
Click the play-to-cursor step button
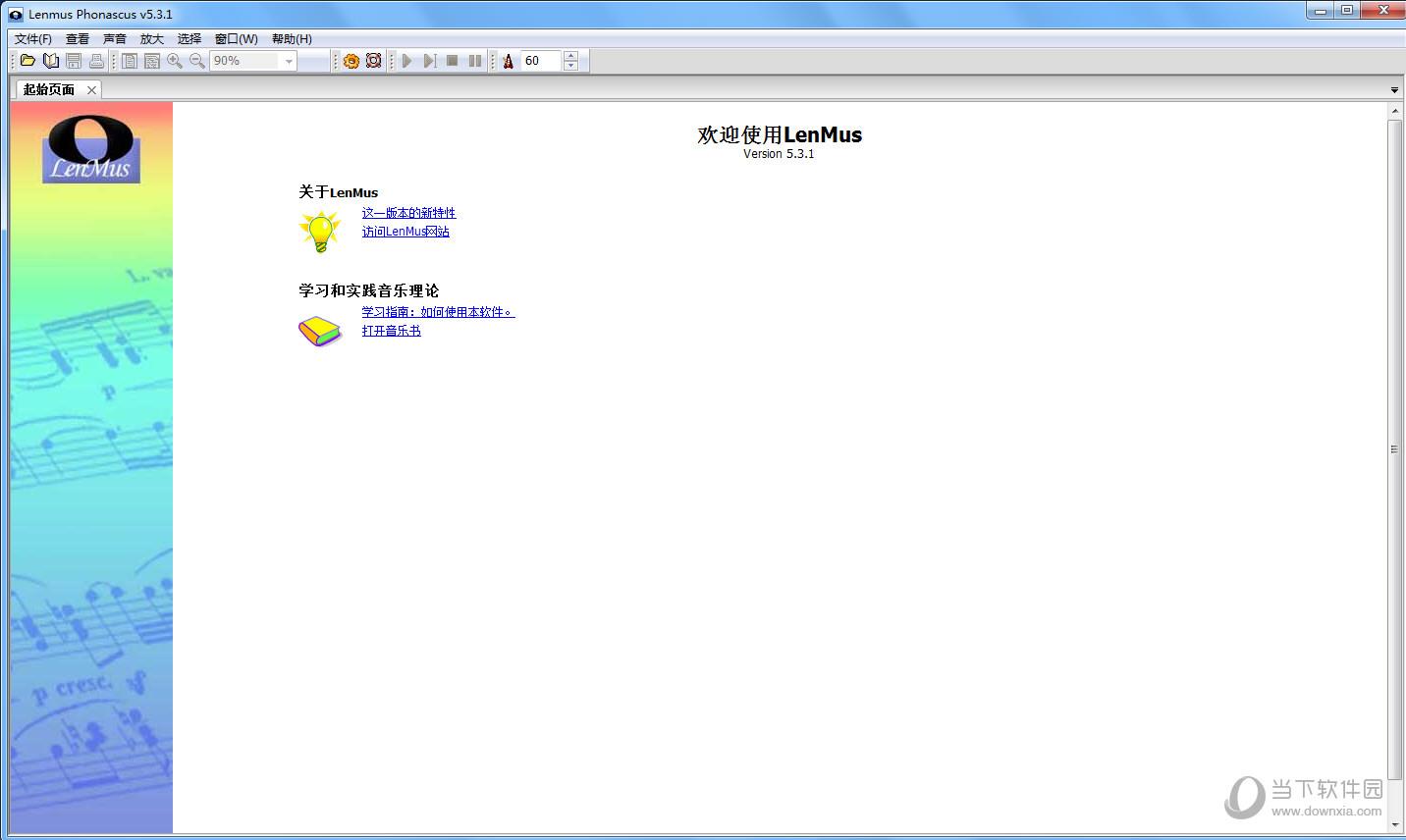[x=429, y=61]
